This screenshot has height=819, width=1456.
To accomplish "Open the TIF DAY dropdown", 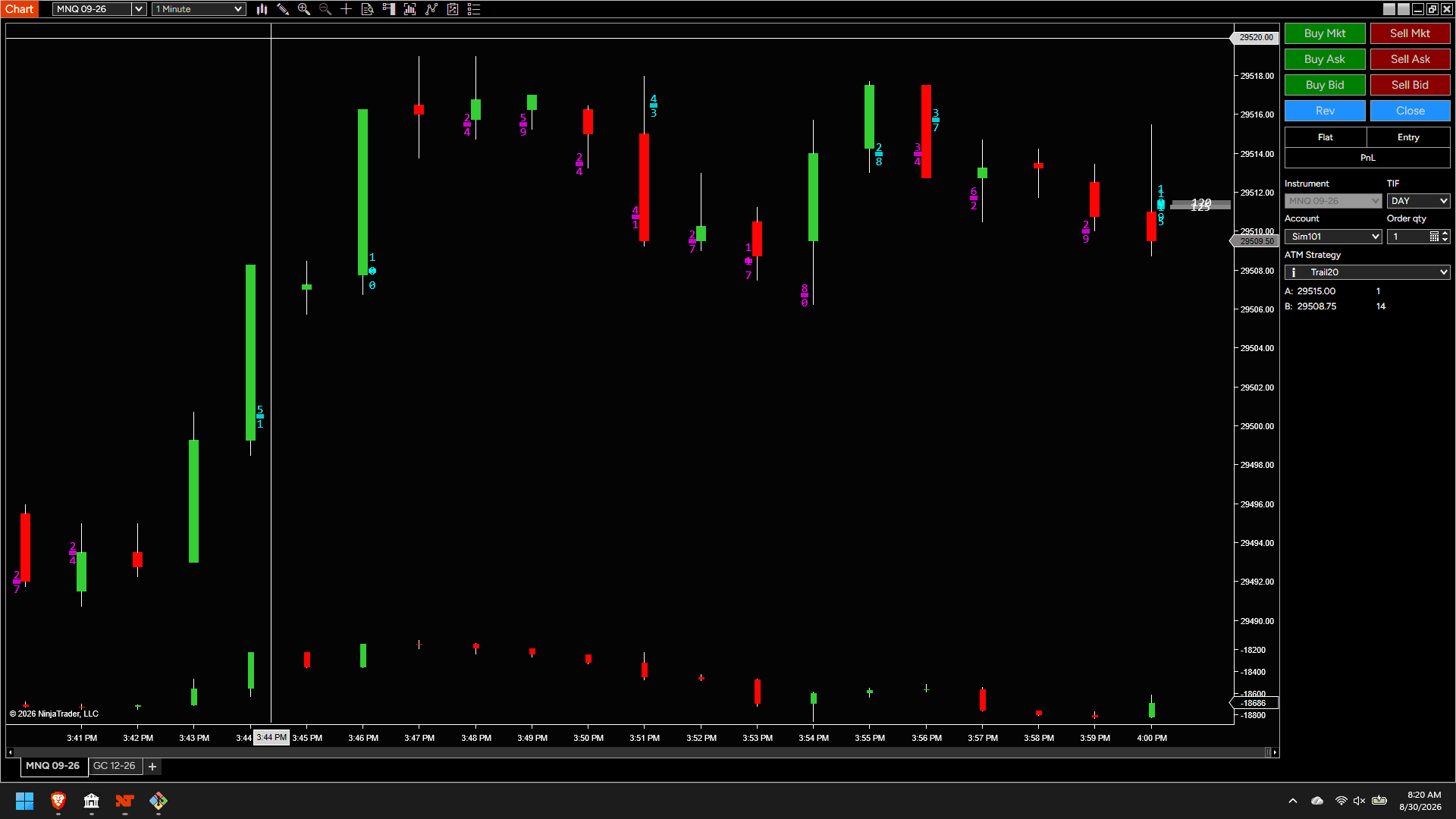I will pos(1418,201).
